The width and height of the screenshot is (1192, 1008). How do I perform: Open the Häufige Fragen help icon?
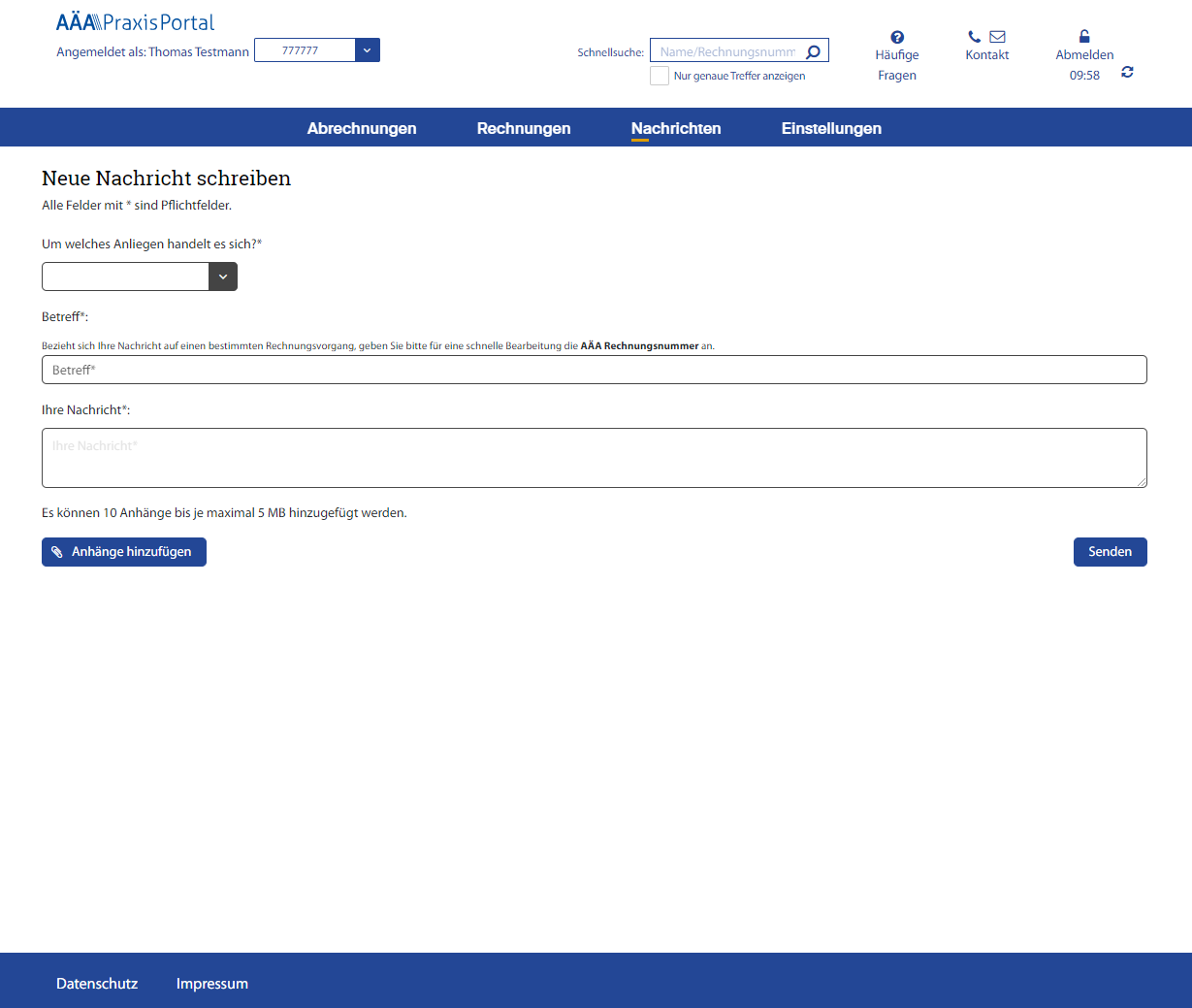point(897,38)
